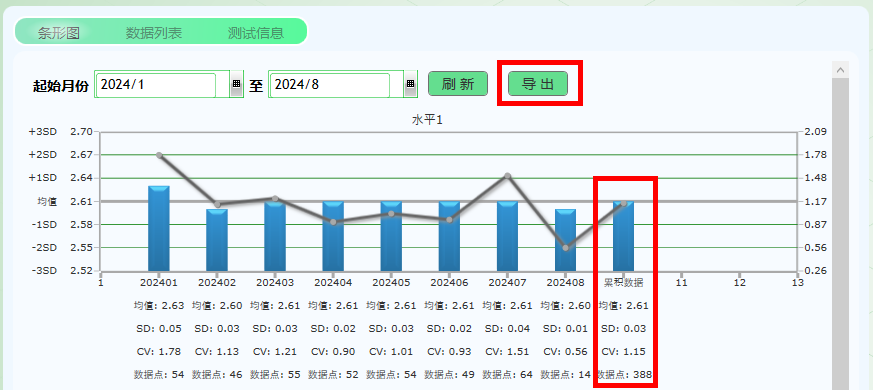Click the text CV: 1.21

pyautogui.click(x=275, y=352)
